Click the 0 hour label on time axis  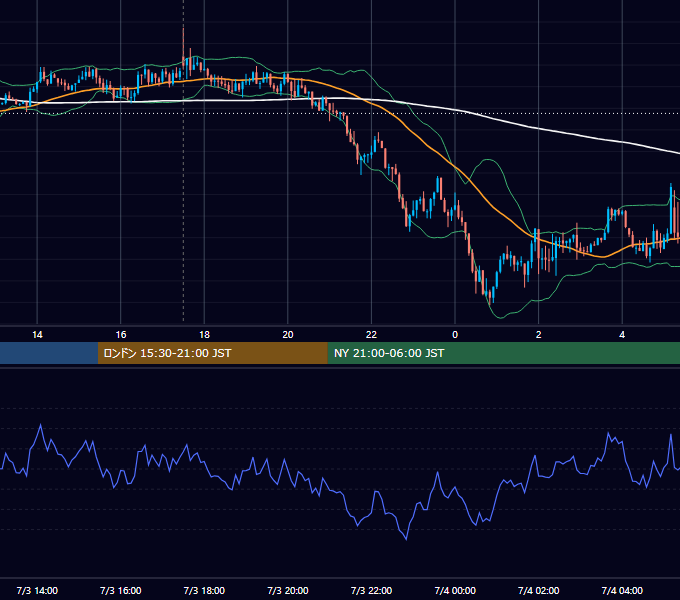click(x=455, y=335)
